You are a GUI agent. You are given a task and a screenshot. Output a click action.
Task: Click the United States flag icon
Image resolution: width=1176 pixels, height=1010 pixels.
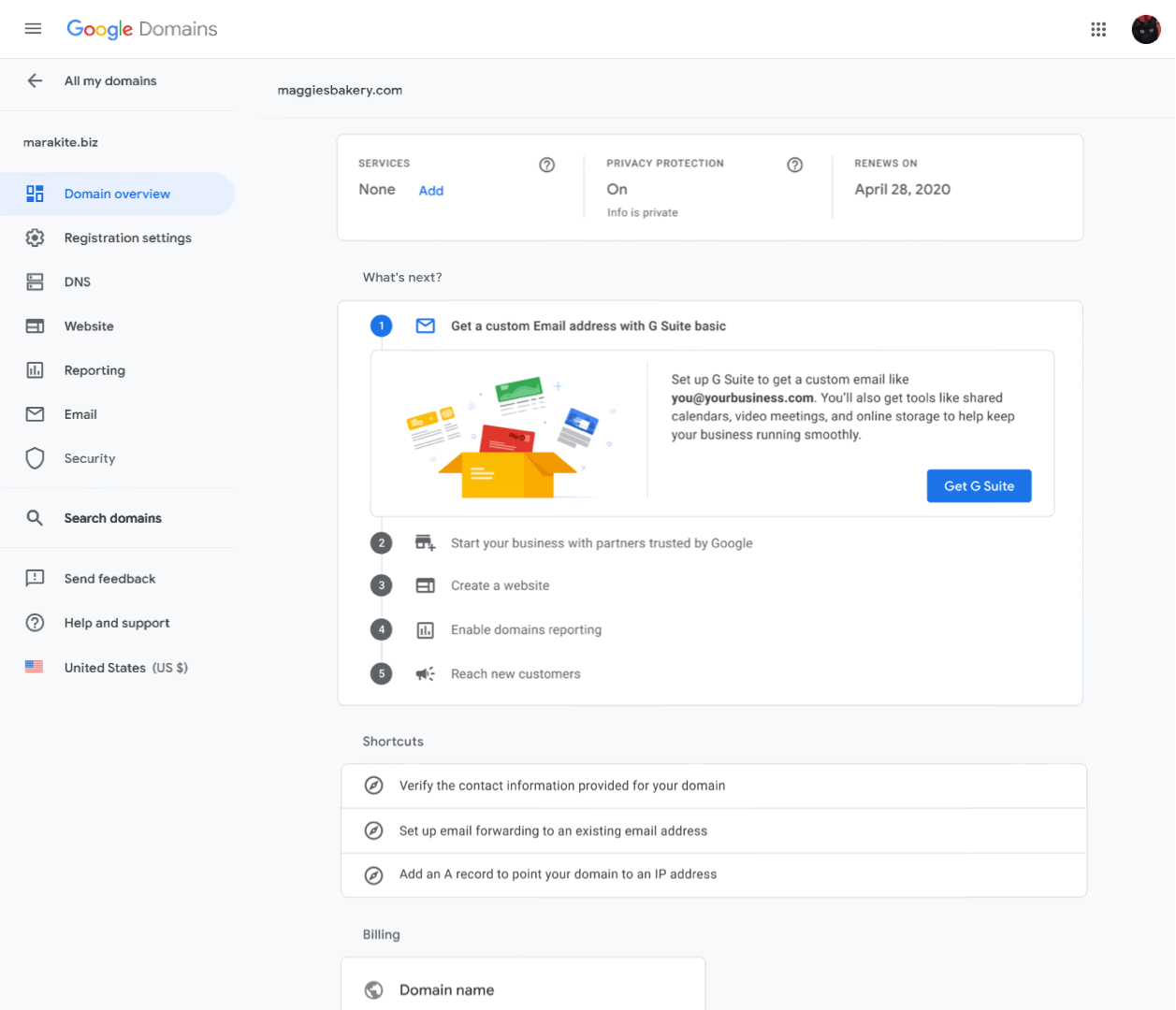pyautogui.click(x=35, y=667)
